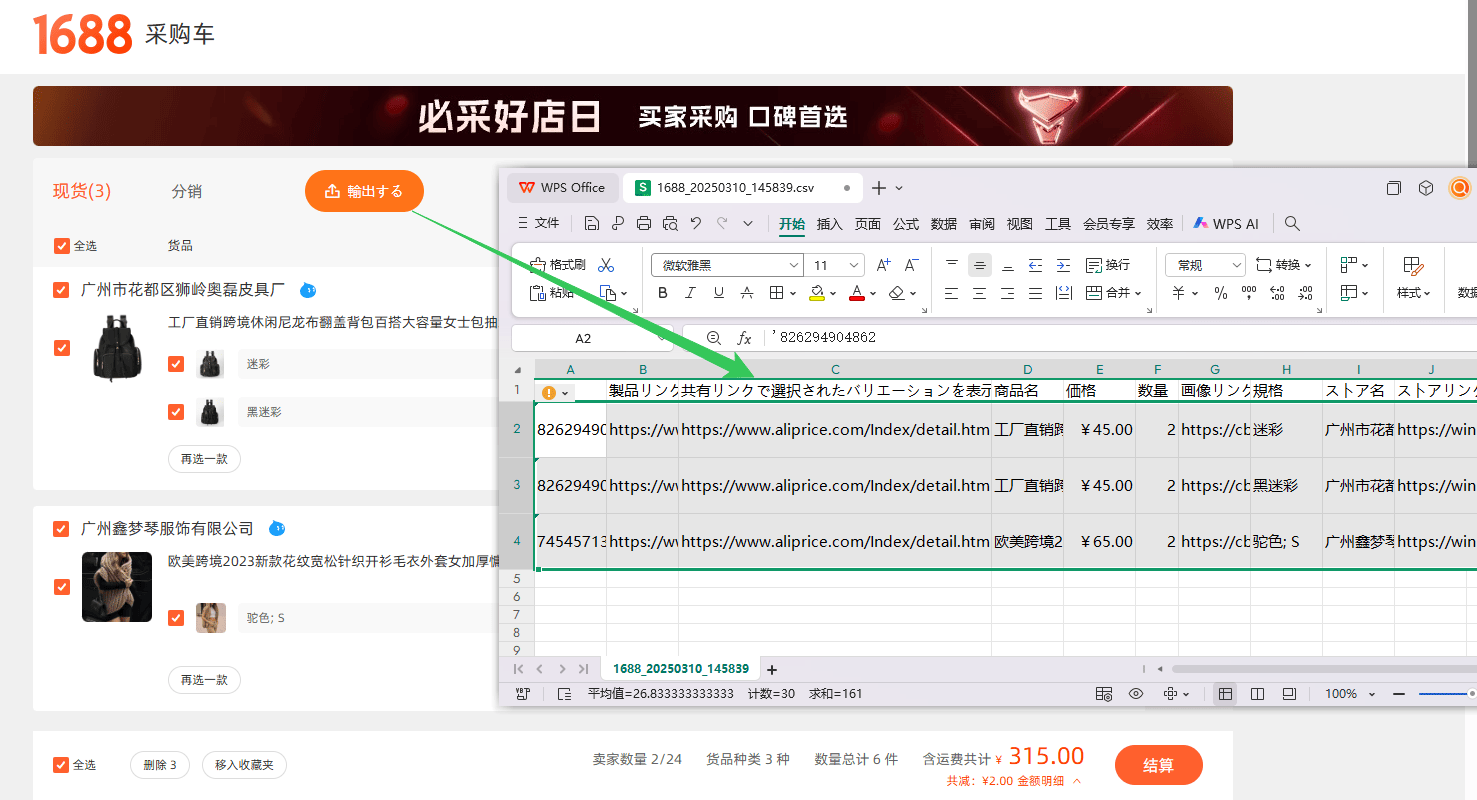Apply underline formatting icon

click(718, 293)
